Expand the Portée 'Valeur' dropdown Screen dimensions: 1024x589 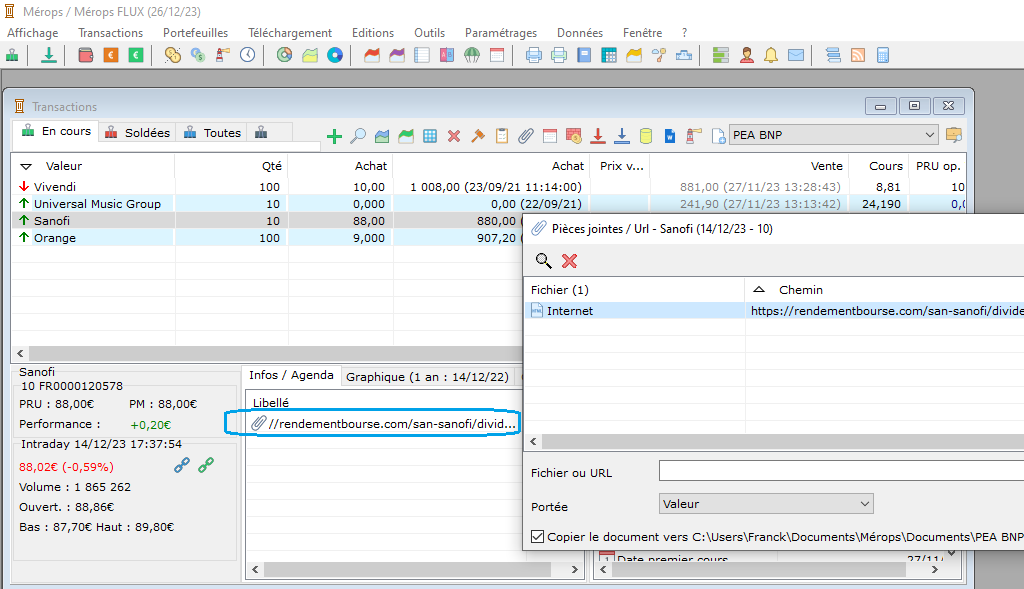(766, 504)
